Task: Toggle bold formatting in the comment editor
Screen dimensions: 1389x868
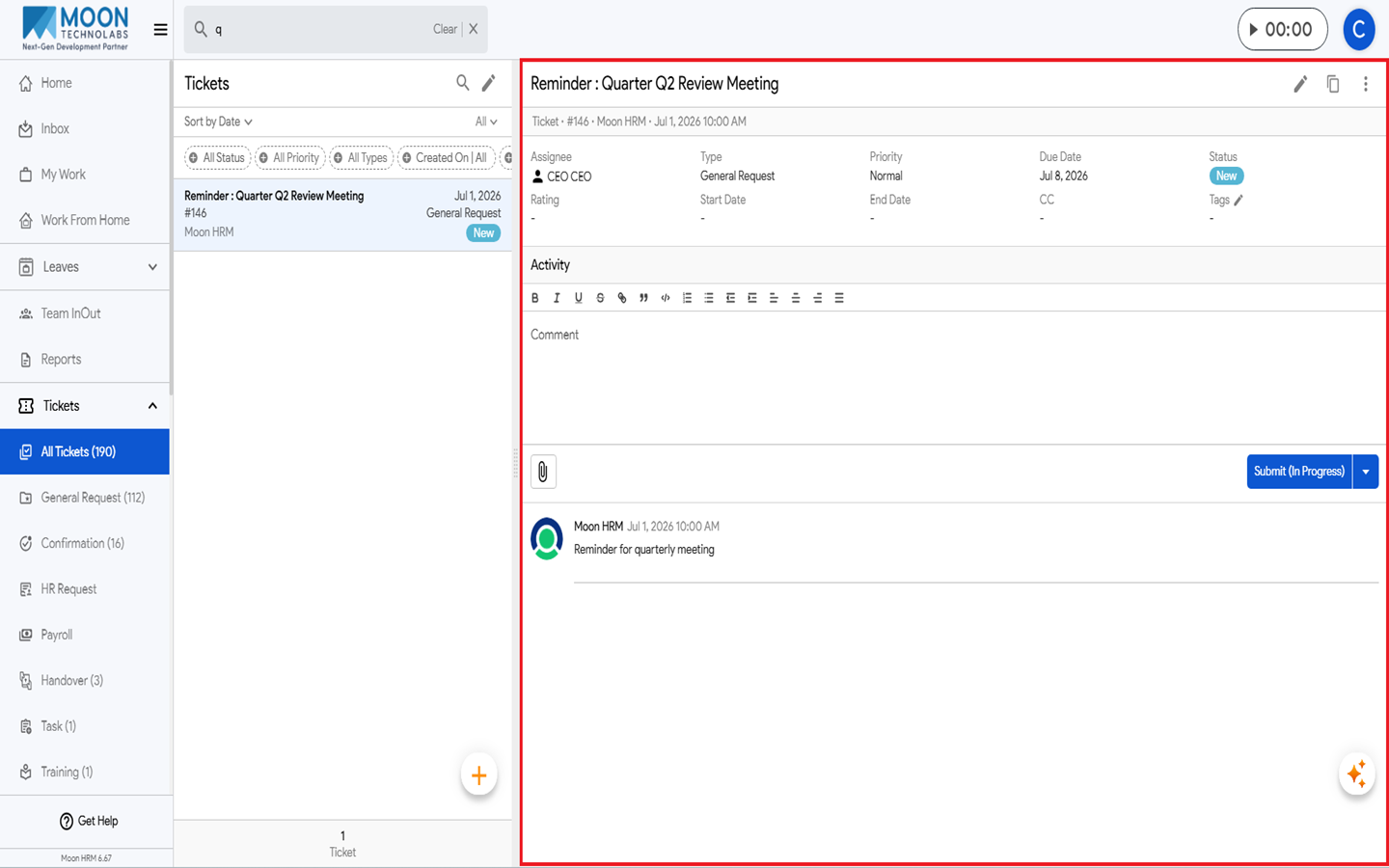Action: (x=535, y=298)
